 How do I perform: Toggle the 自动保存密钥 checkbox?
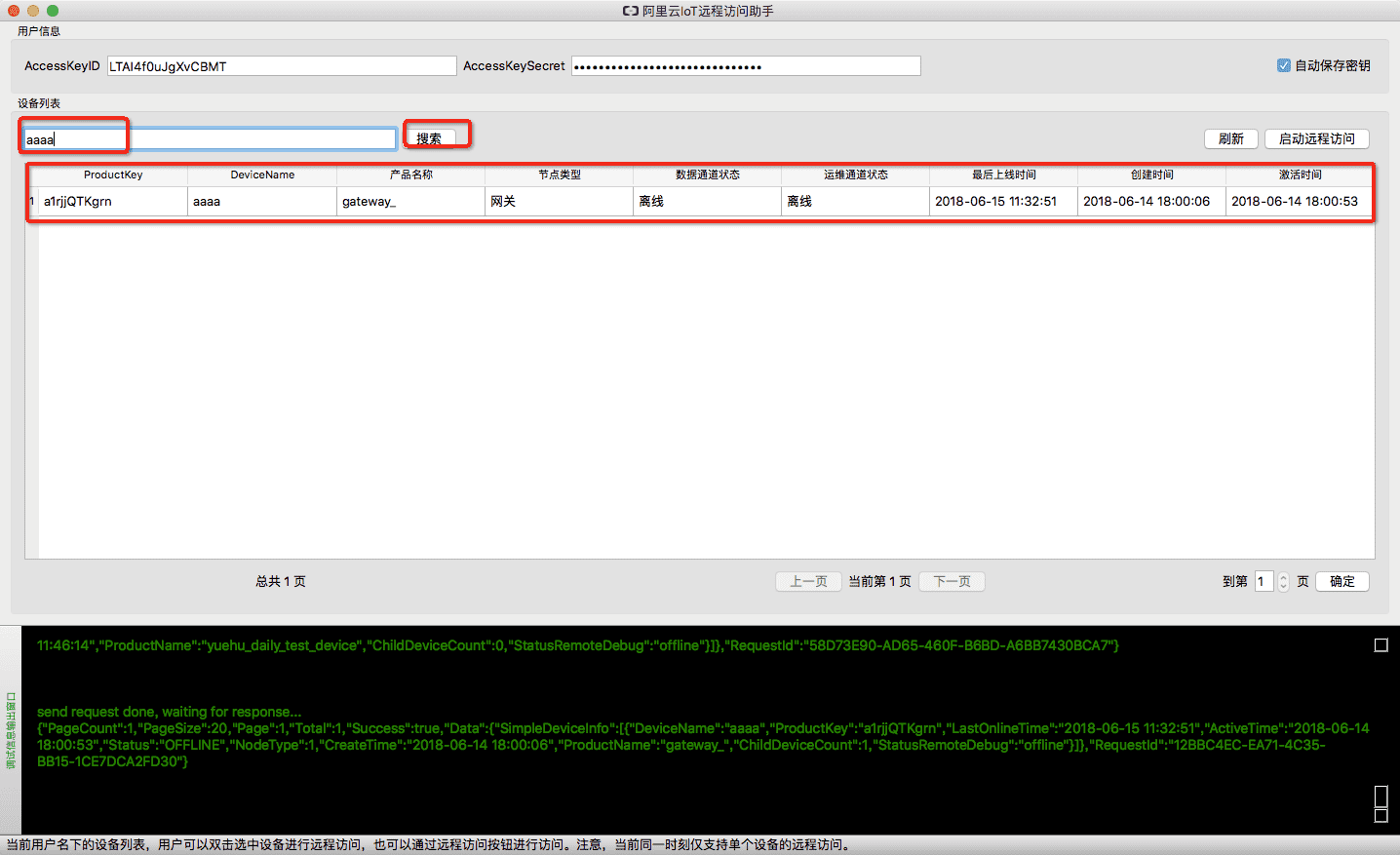click(1284, 65)
